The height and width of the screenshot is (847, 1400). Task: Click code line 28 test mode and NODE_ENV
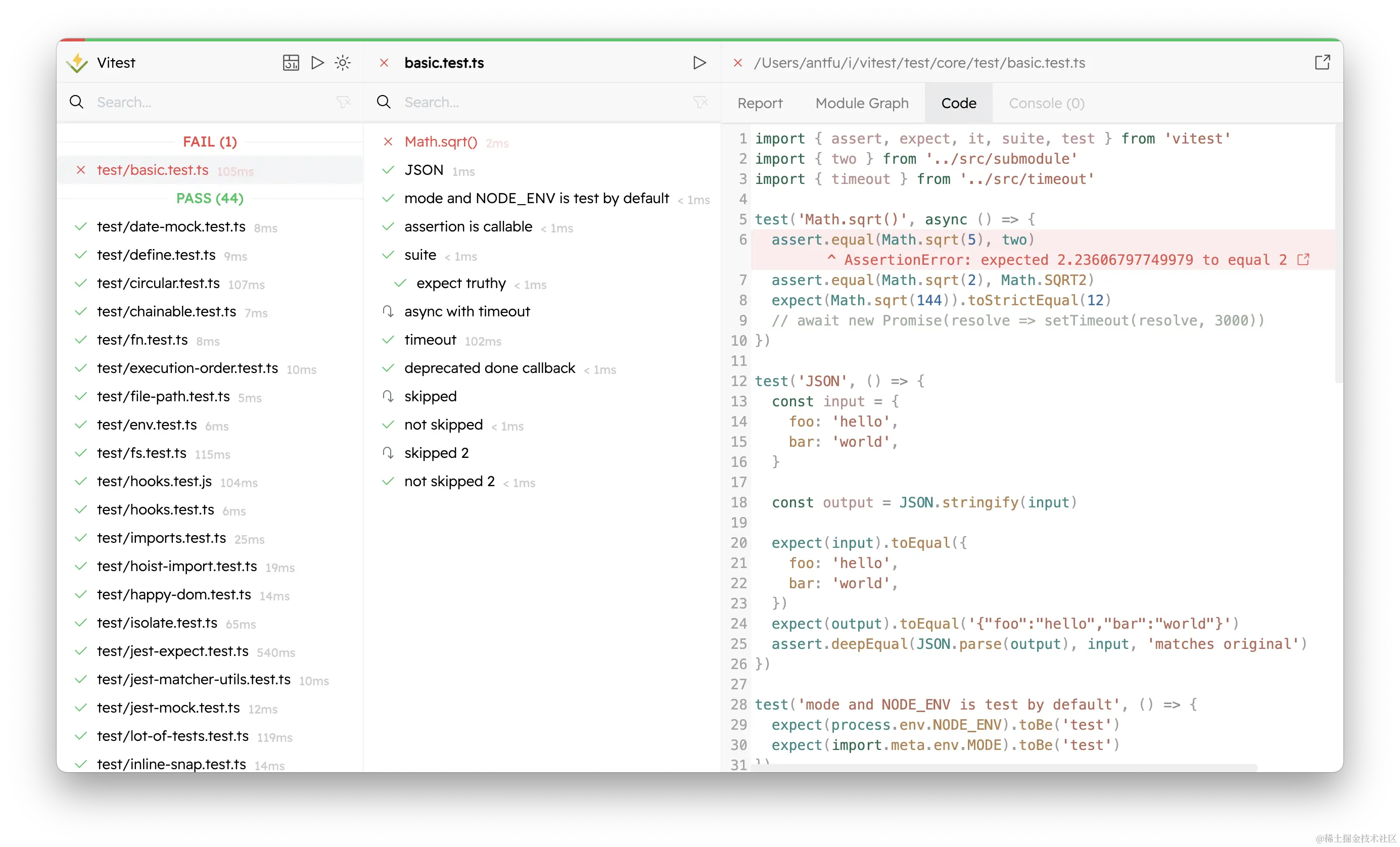[975, 704]
